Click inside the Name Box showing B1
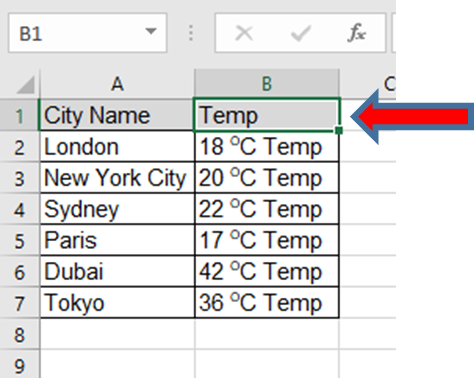 pyautogui.click(x=87, y=33)
